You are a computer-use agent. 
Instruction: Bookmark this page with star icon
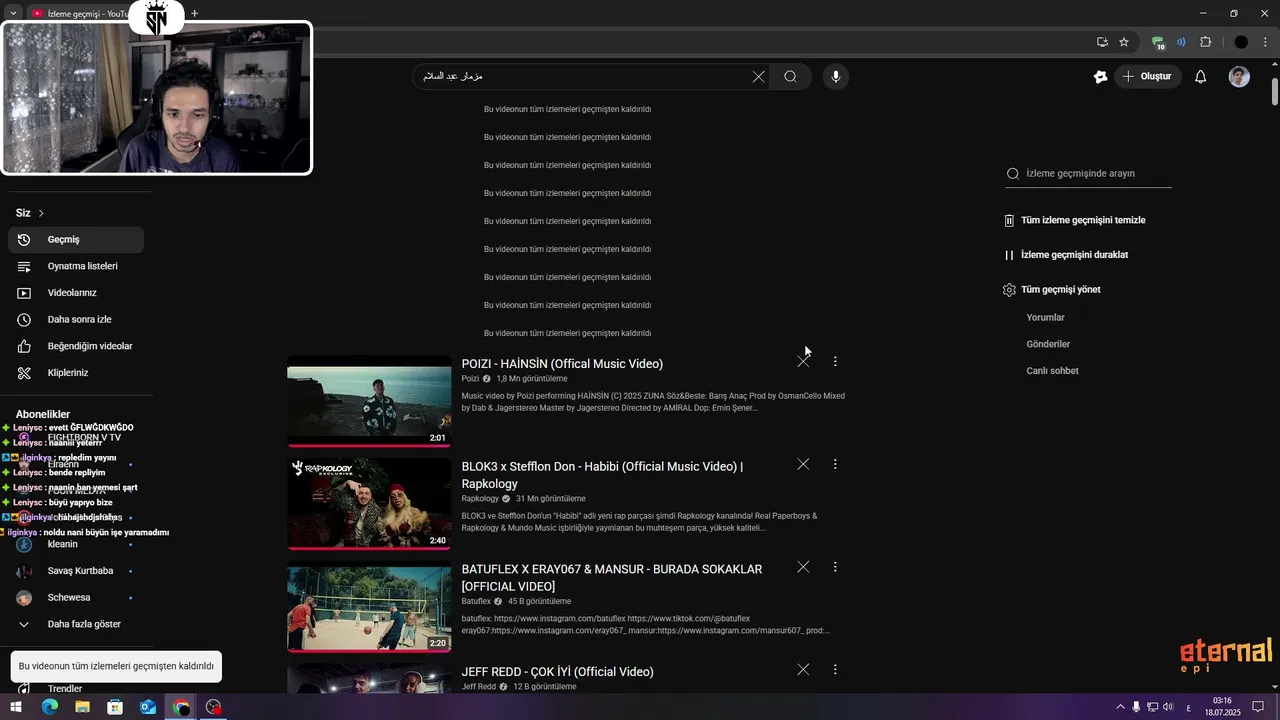[1124, 42]
